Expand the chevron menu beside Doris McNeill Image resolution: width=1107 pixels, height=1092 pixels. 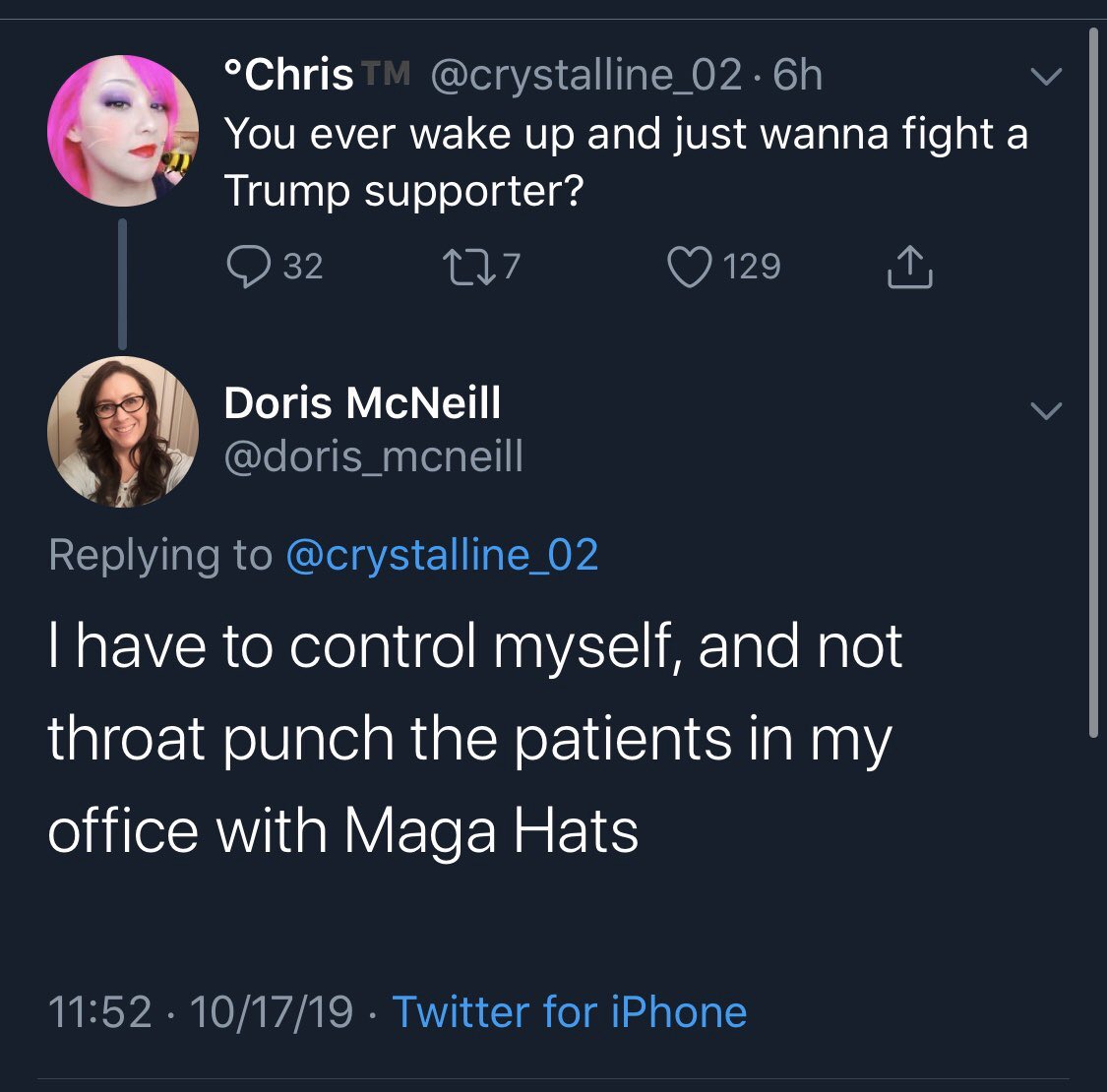(x=1045, y=410)
